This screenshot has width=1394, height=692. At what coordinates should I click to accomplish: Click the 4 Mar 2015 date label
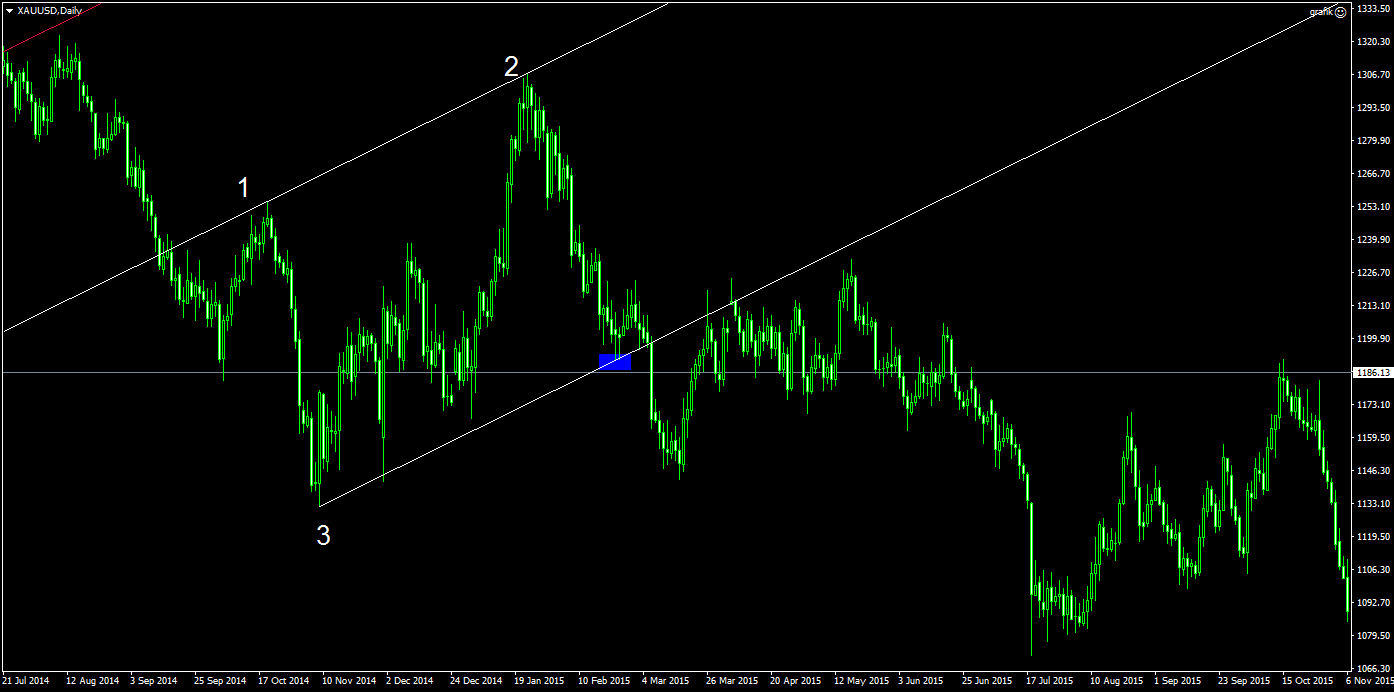point(667,681)
